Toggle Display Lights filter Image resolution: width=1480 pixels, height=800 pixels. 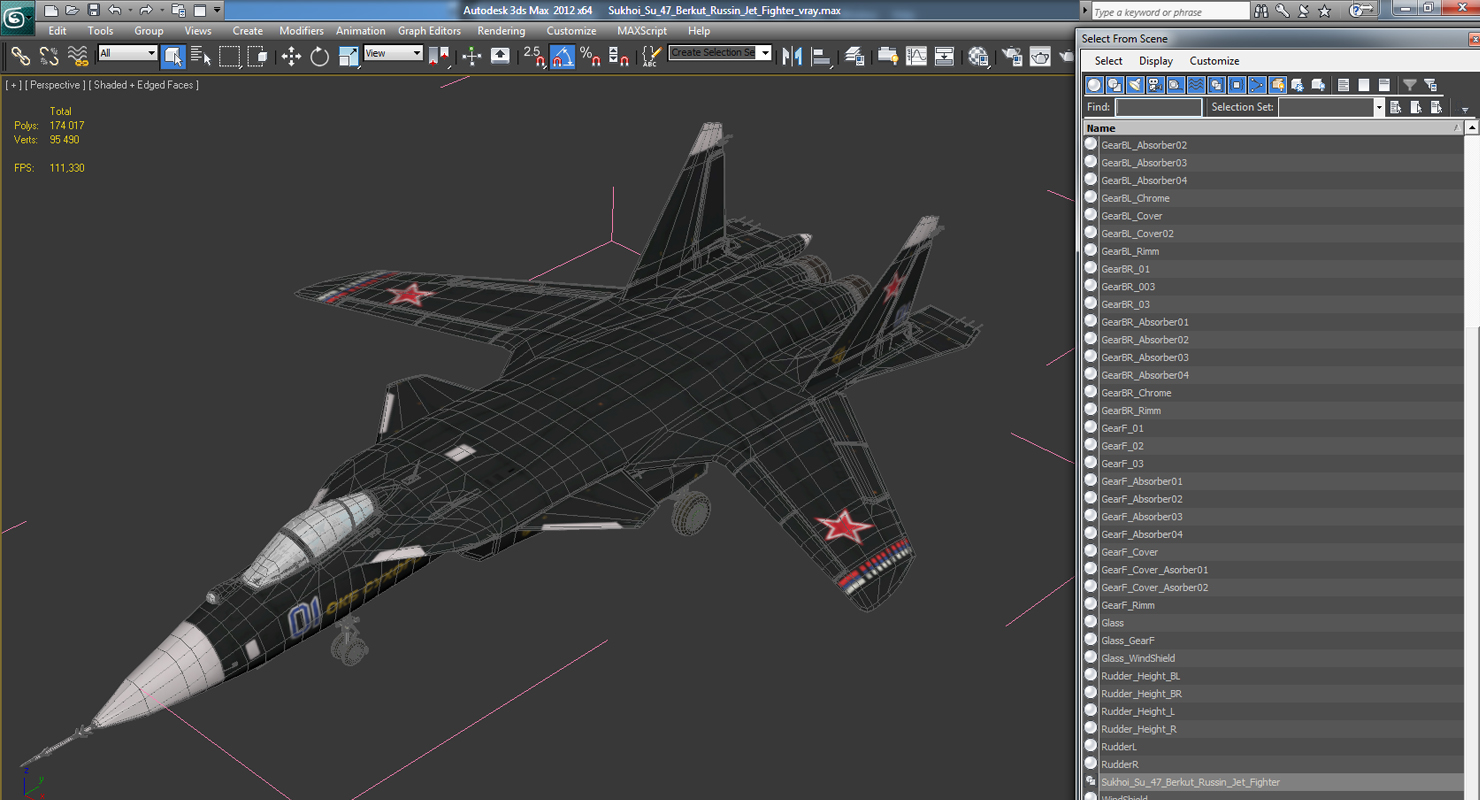1135,85
